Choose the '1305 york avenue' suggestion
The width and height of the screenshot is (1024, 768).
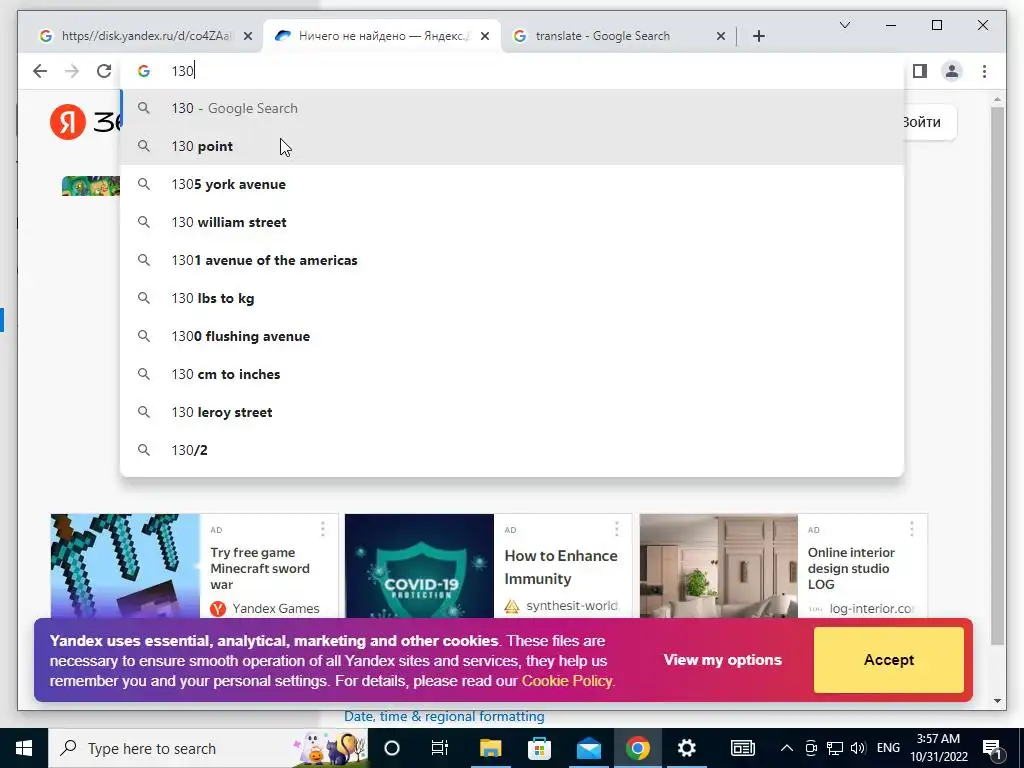(x=512, y=184)
